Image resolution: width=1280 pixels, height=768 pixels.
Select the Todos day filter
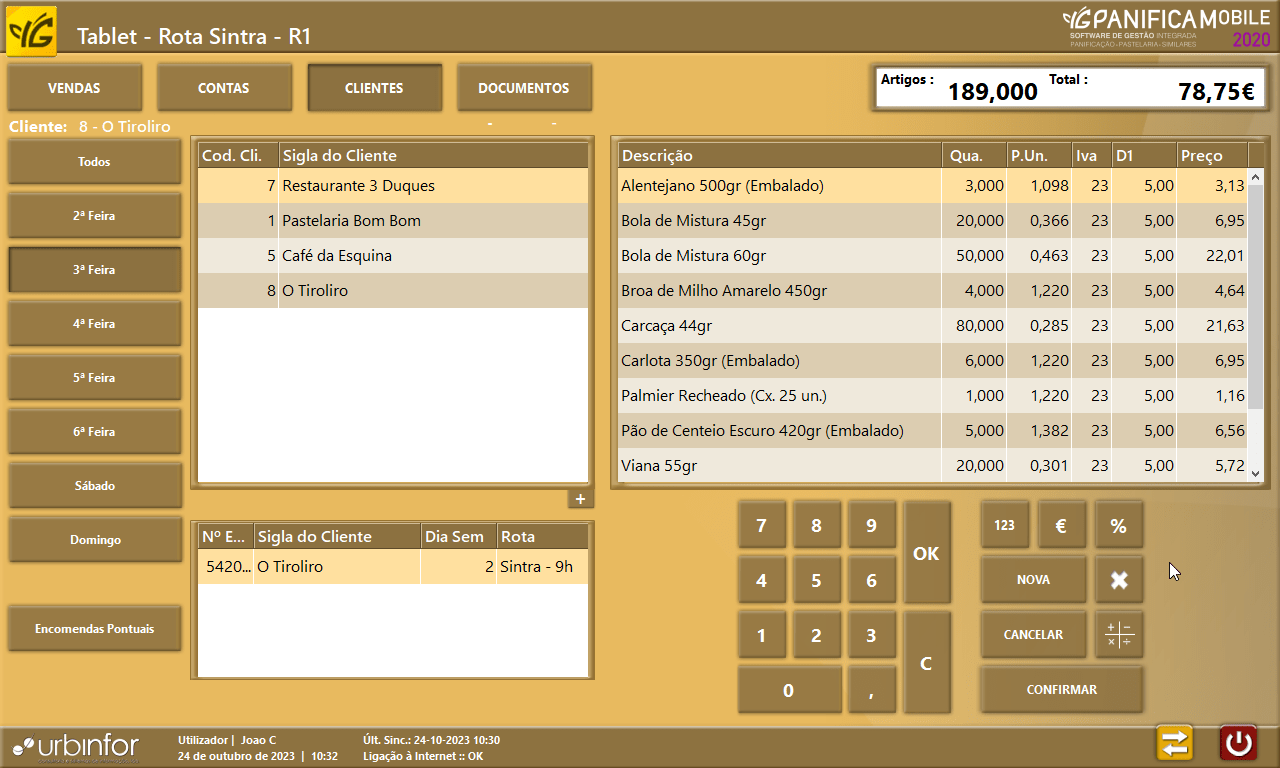click(x=95, y=162)
